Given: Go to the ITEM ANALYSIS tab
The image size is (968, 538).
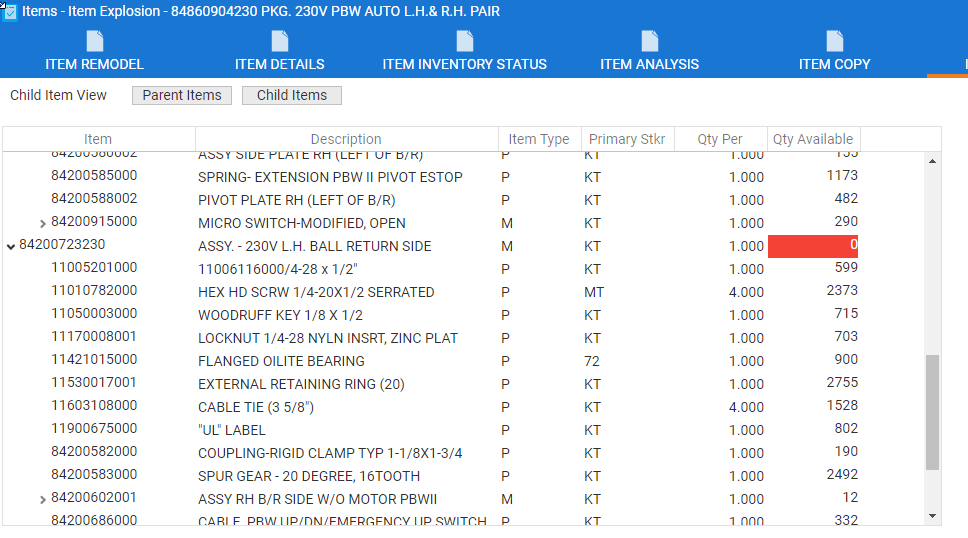Looking at the screenshot, I should click(649, 52).
